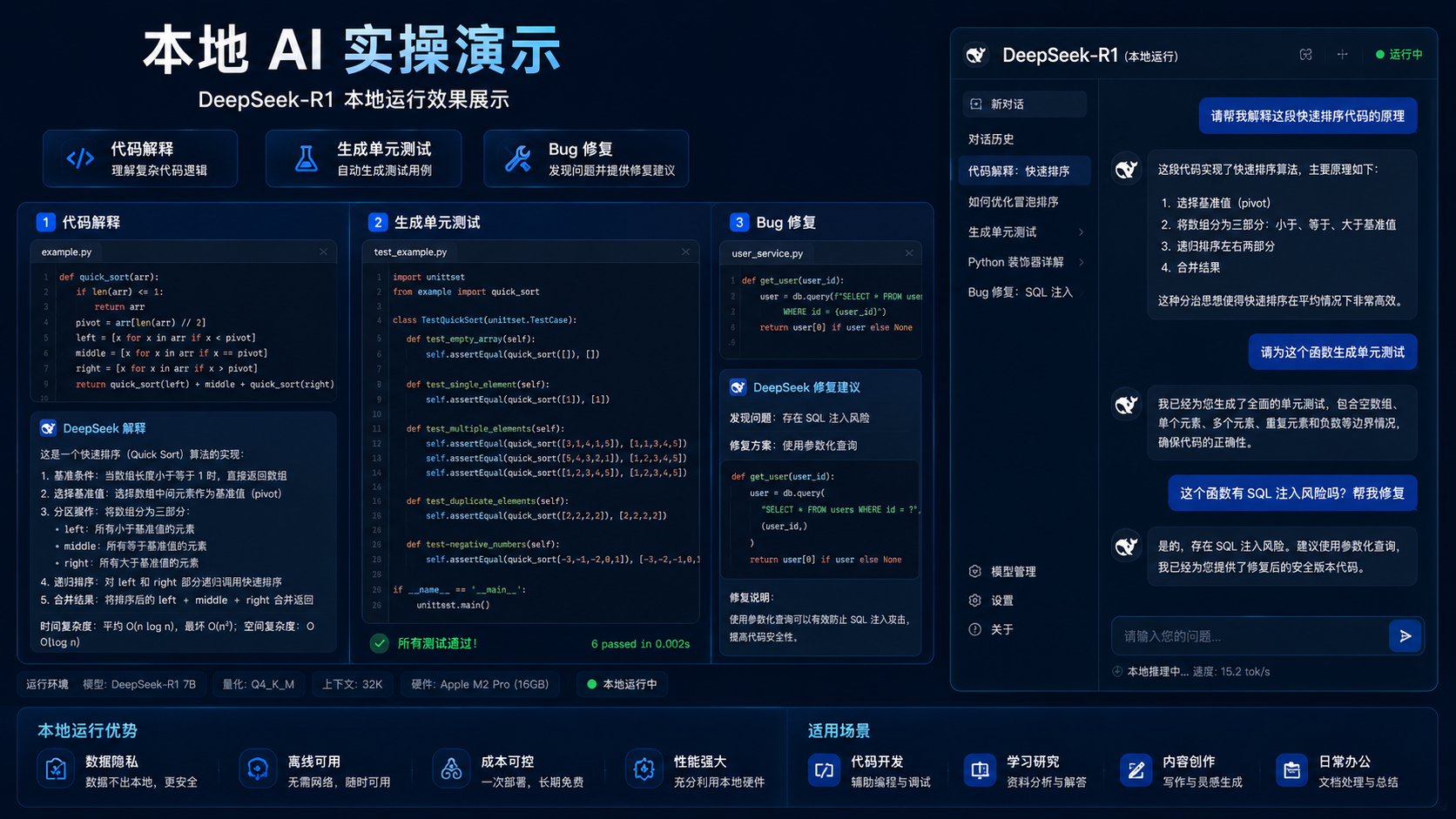Click the 成本可控 icon
Screen dimensions: 1456x819
click(x=451, y=770)
